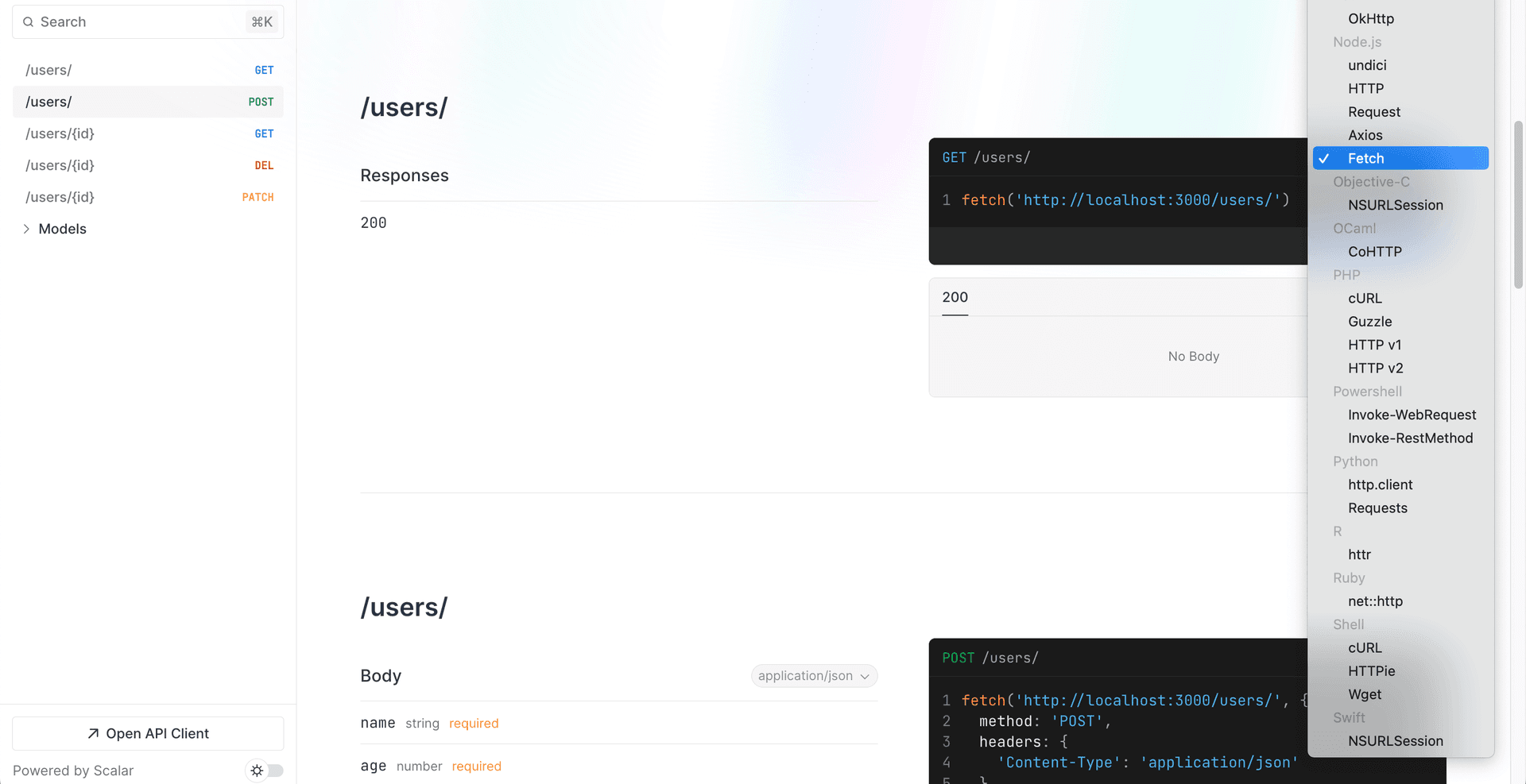Screen dimensions: 1526x784
Task: Click the search magnifier icon
Action: [28, 22]
